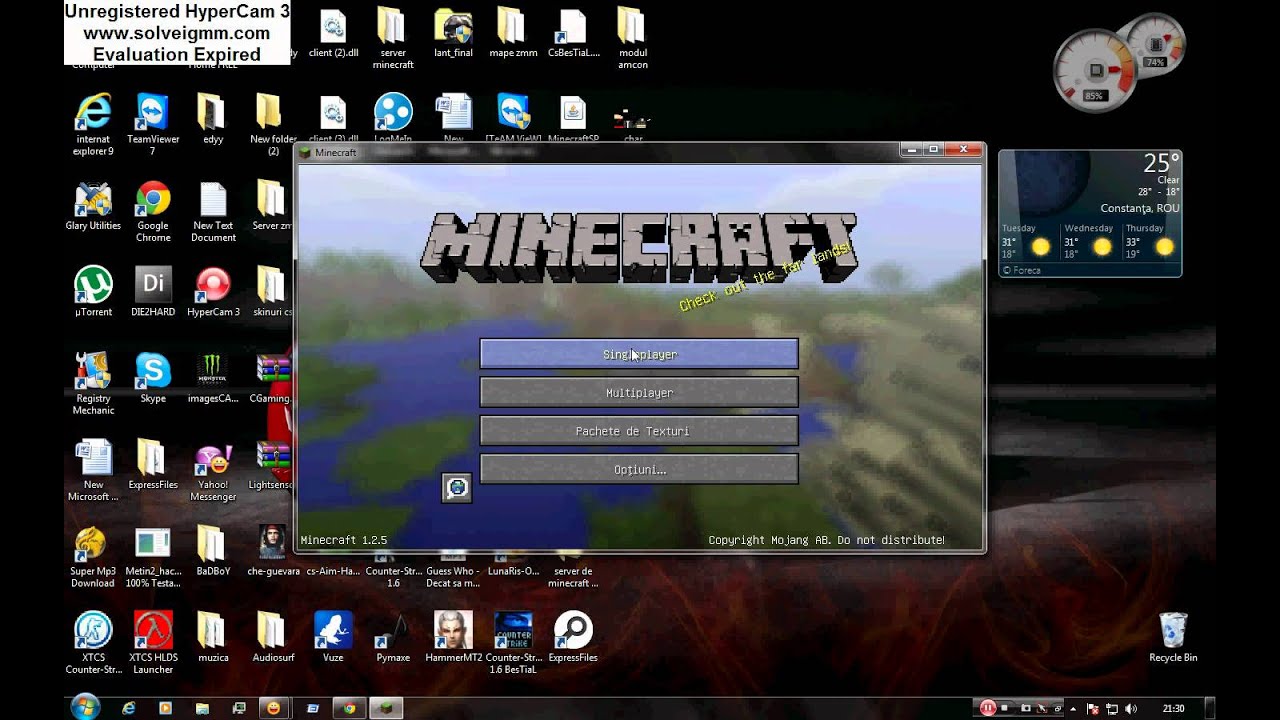The height and width of the screenshot is (720, 1280).
Task: Open the DIE2HARD desktop icon
Action: 153,292
